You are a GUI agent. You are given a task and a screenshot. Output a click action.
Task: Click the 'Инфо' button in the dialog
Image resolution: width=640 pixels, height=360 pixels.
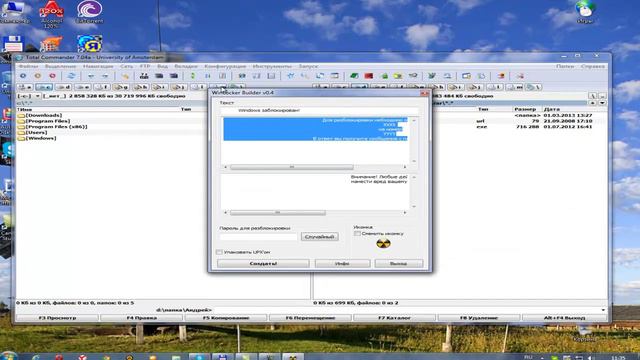tap(342, 264)
